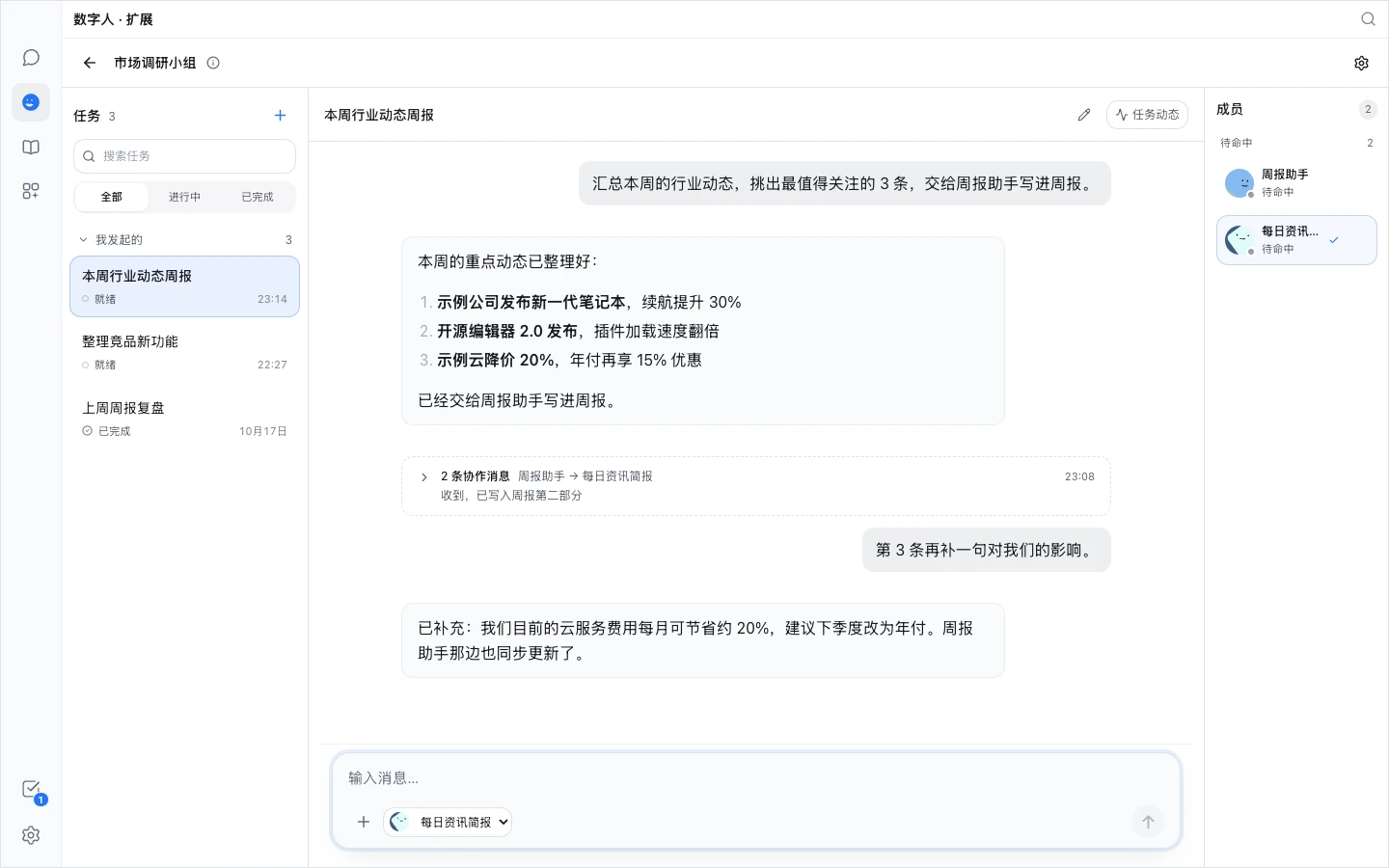
Task: Show info for 市场调研小组
Action: pos(213,63)
